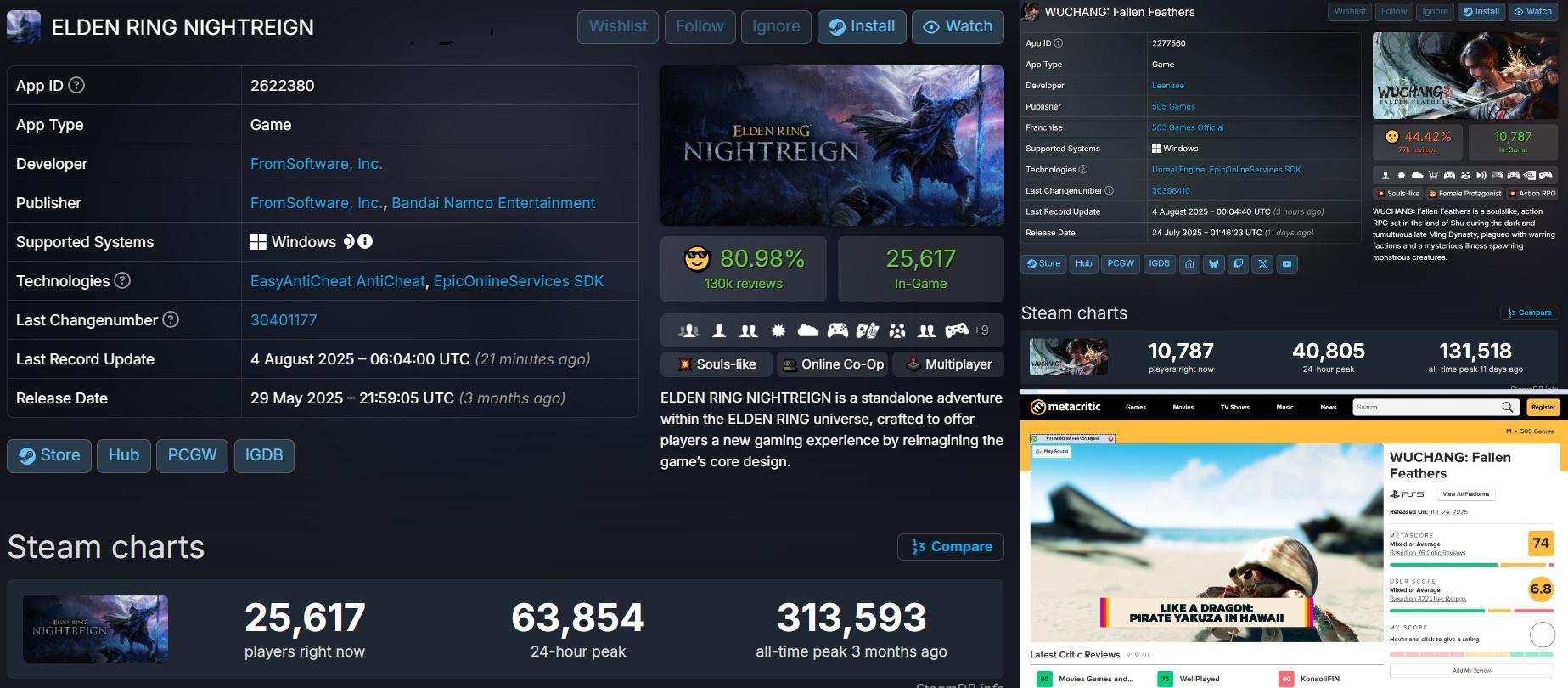Open the Games menu on Metacritic
Screen dimensions: 1568x688
point(1136,408)
